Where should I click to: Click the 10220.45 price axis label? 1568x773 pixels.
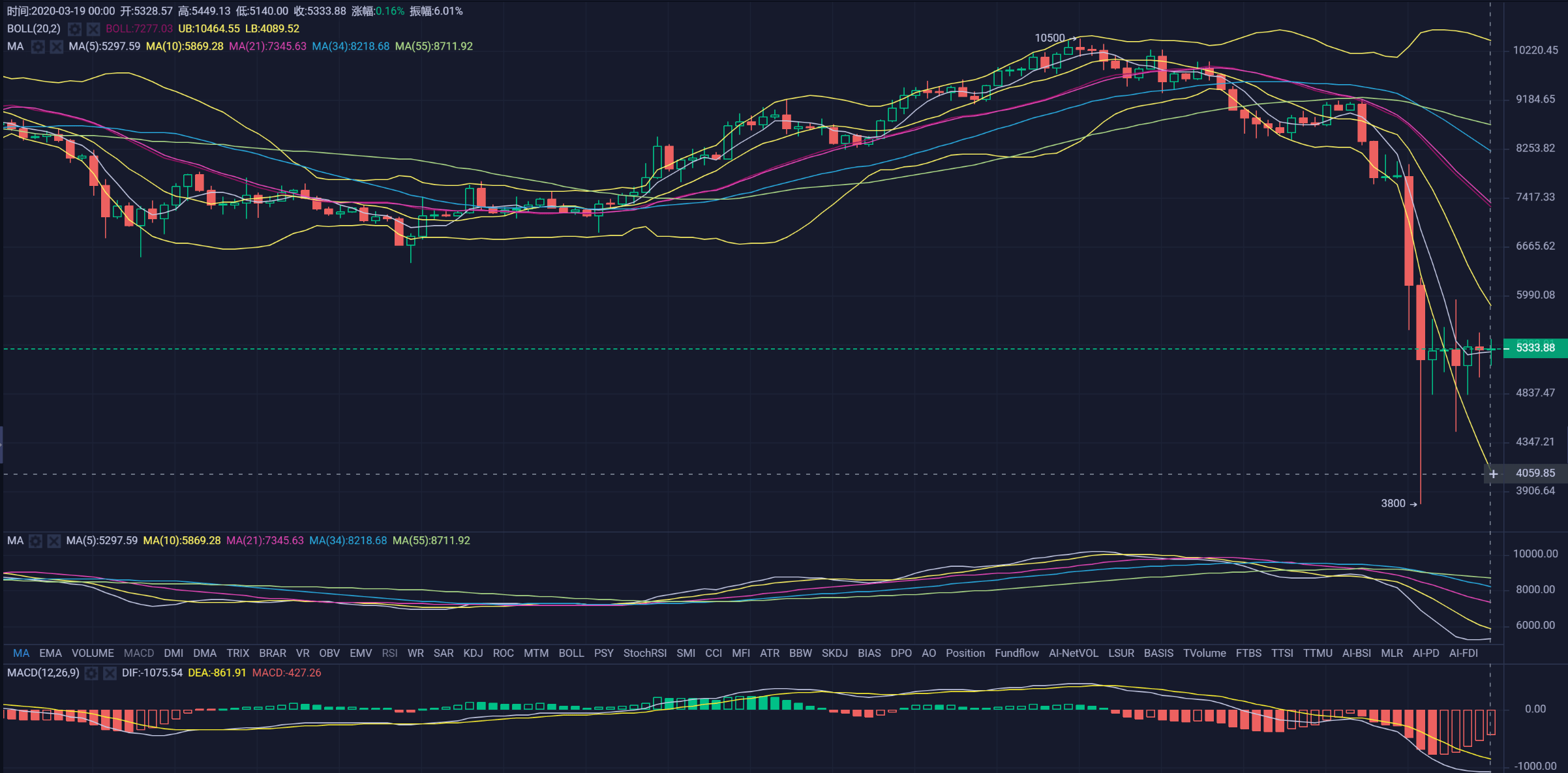1535,50
